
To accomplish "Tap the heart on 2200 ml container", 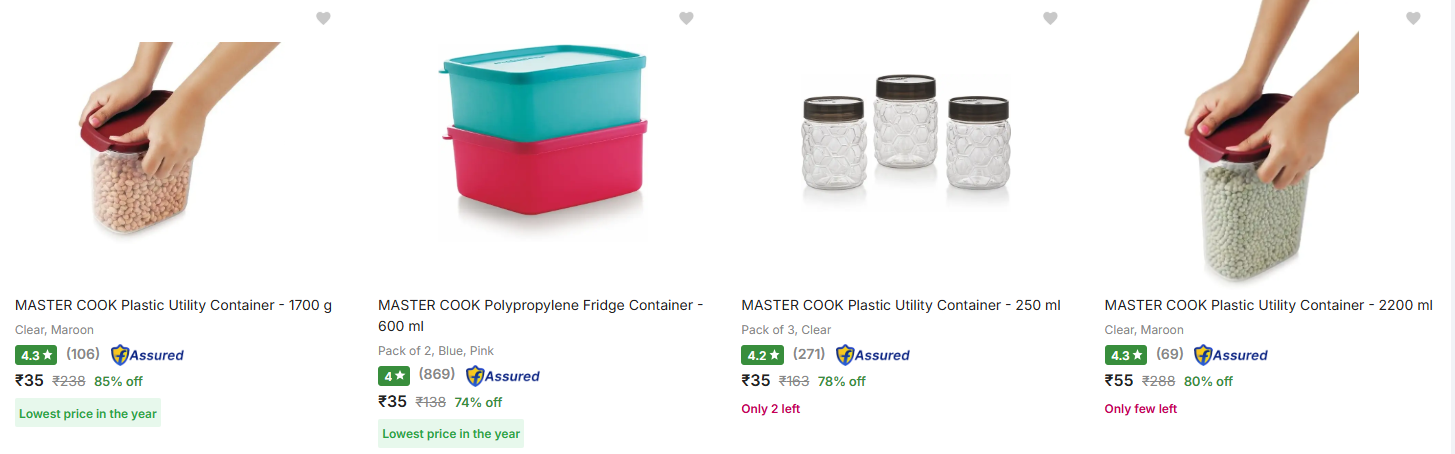I will click(x=1413, y=18).
